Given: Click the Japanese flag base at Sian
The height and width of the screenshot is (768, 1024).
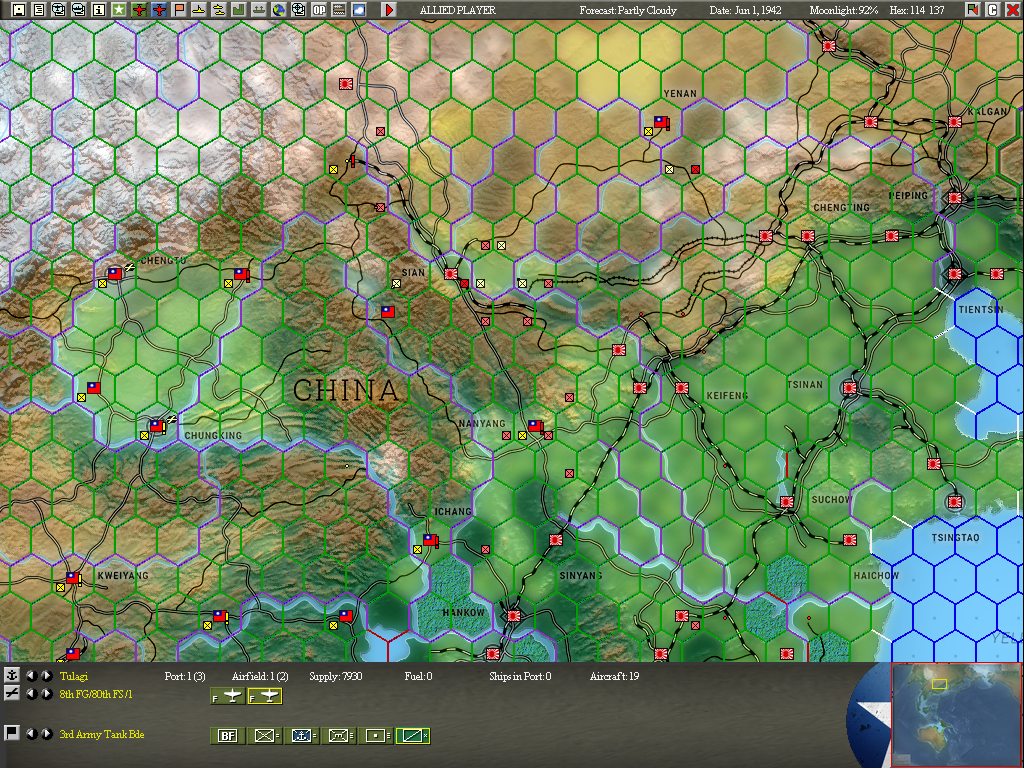Looking at the screenshot, I should [451, 274].
